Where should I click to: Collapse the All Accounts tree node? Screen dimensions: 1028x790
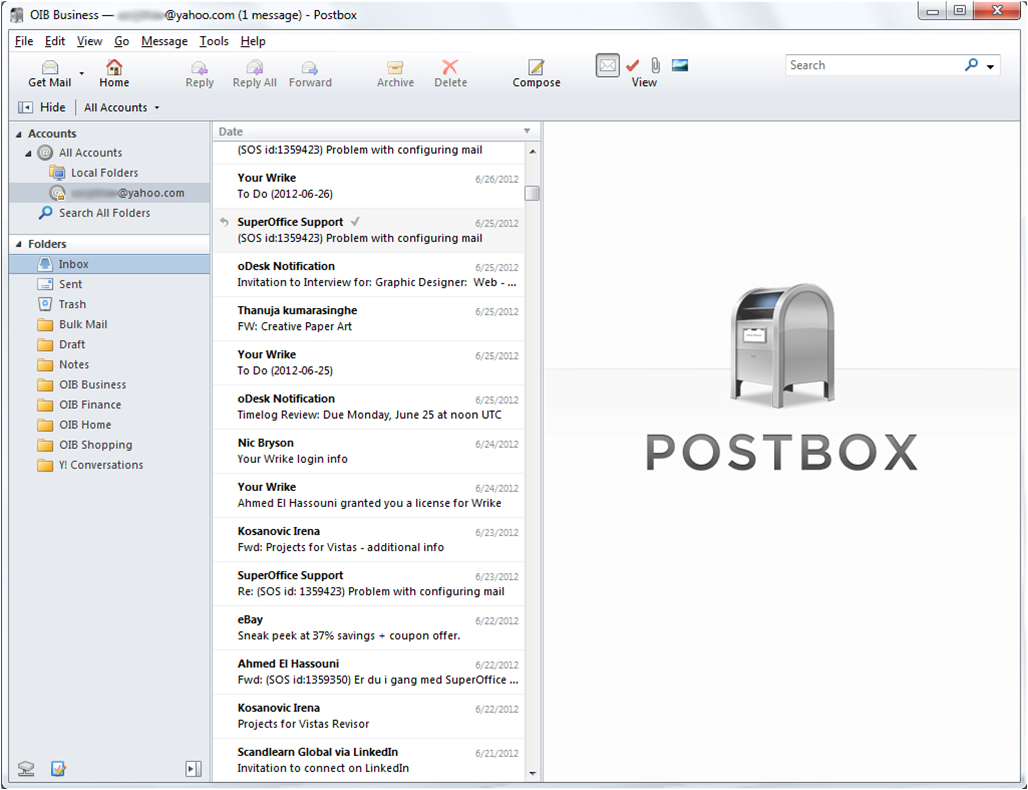click(28, 153)
